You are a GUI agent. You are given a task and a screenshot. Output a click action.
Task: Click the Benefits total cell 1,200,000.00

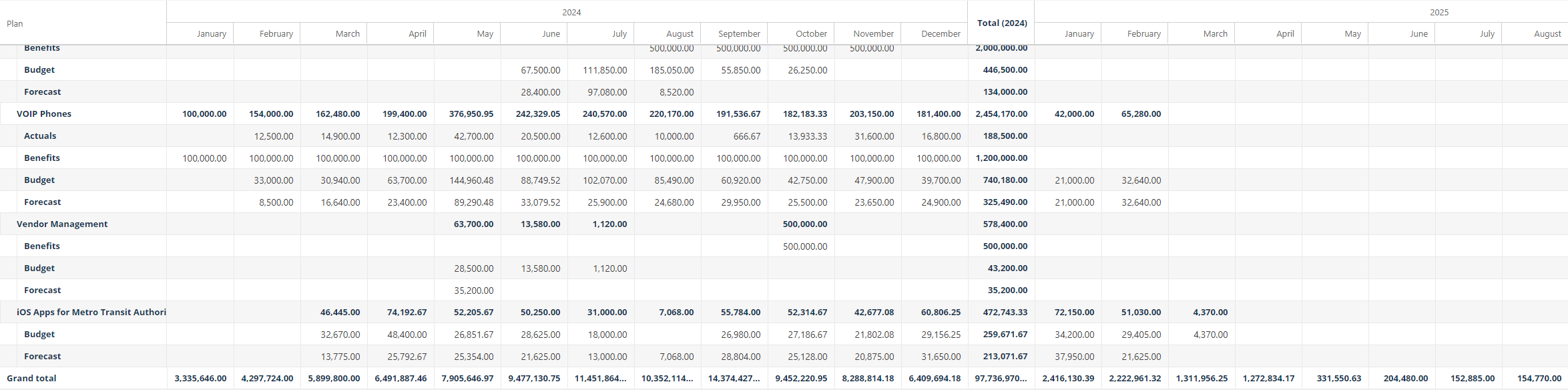click(x=1001, y=158)
